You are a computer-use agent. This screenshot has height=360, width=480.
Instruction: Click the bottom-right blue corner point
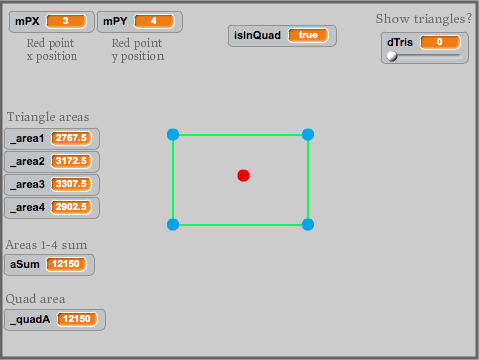point(308,224)
